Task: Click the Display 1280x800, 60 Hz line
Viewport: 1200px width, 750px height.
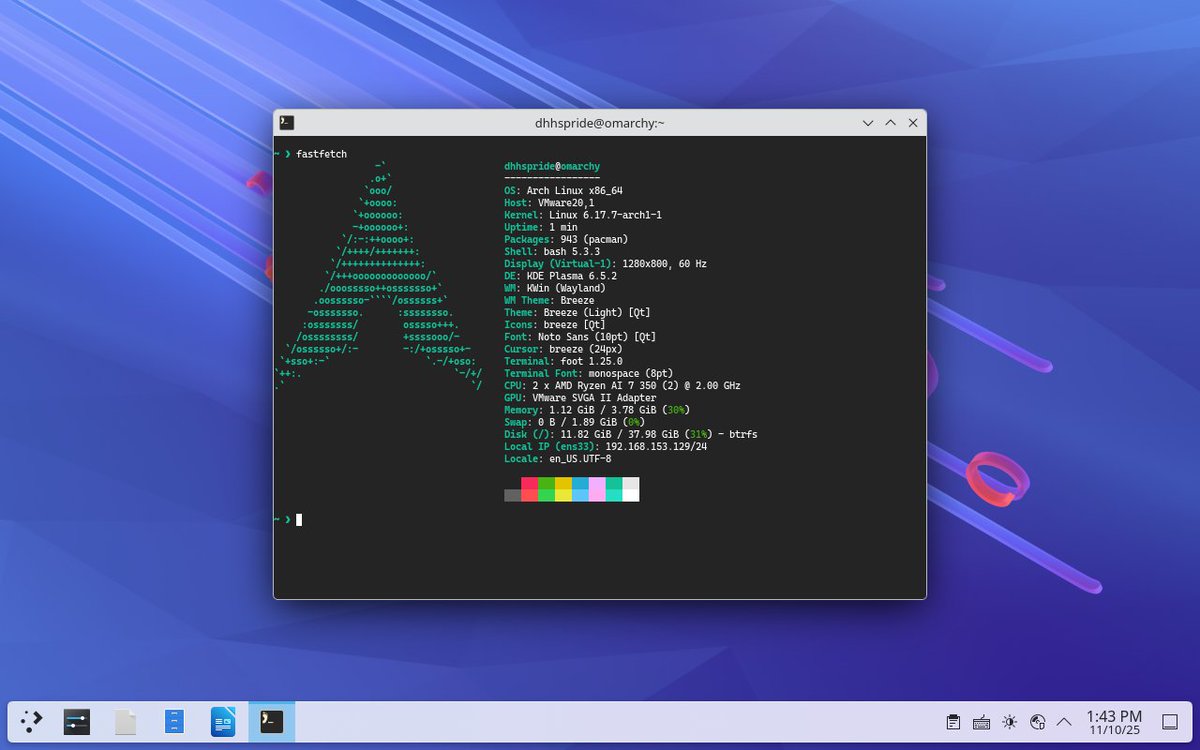Action: pos(605,263)
